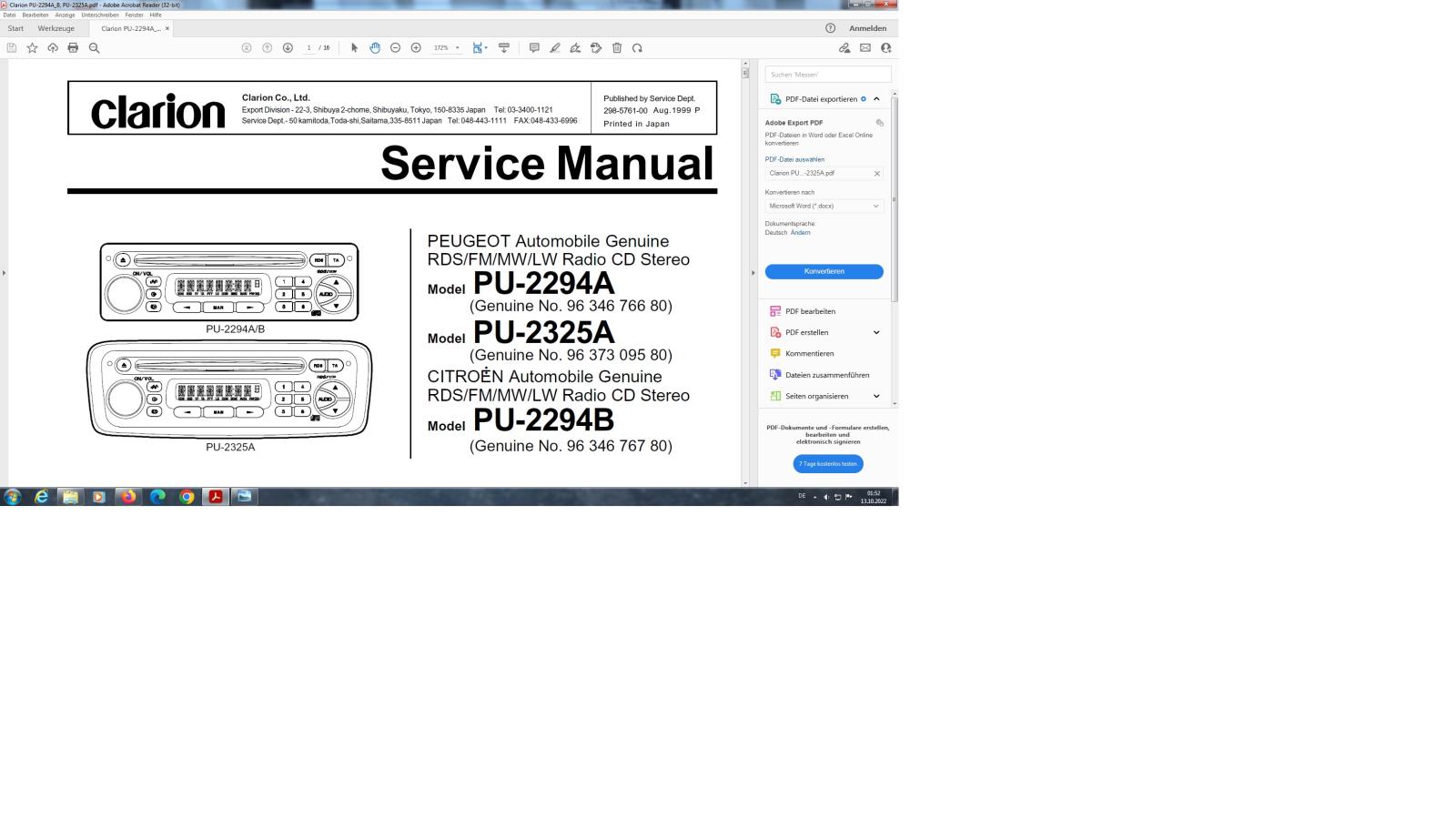Activate the hand pan tool
Screen dimensions: 1456x819
pos(375,48)
